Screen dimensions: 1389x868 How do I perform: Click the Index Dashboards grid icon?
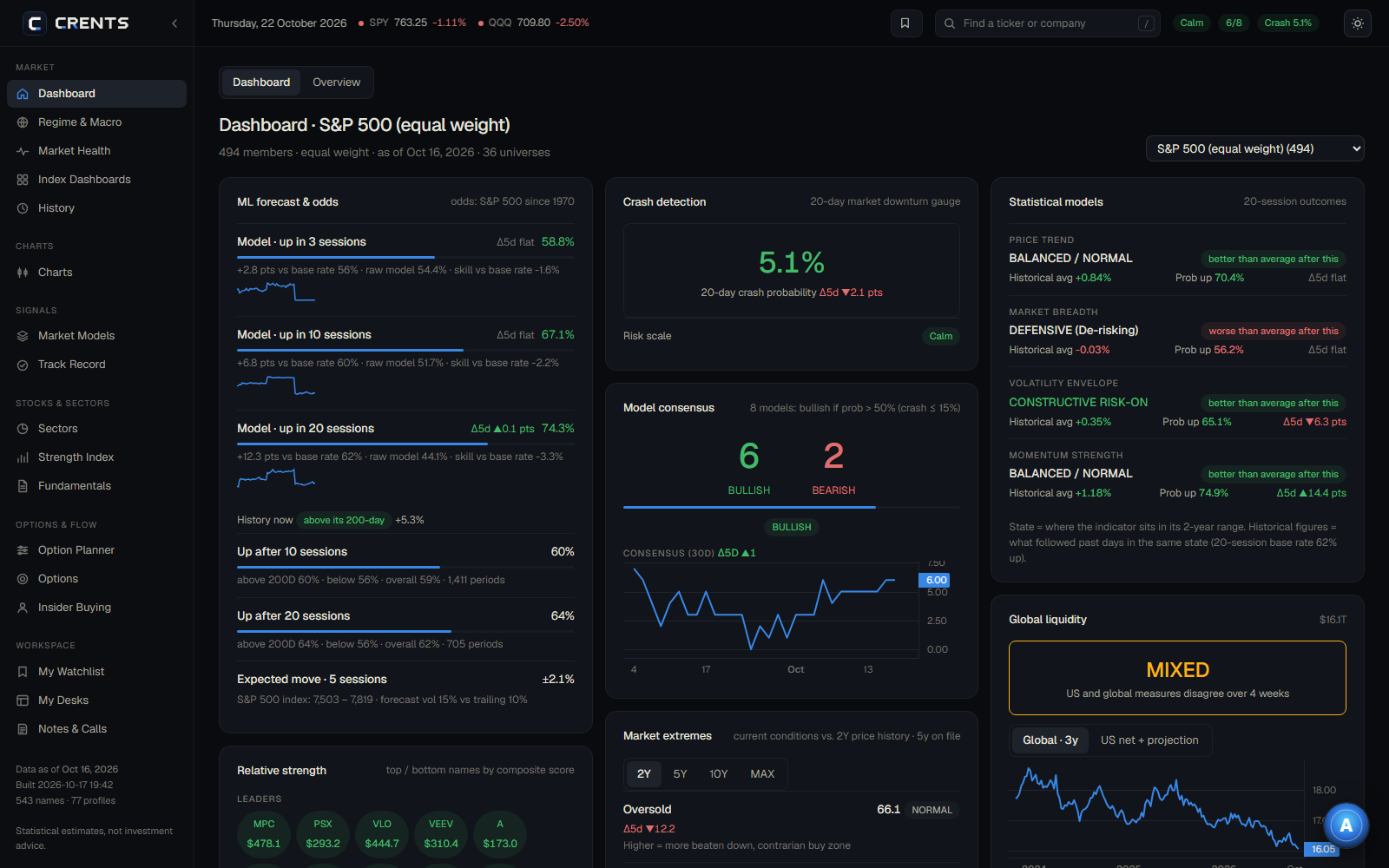(x=23, y=180)
